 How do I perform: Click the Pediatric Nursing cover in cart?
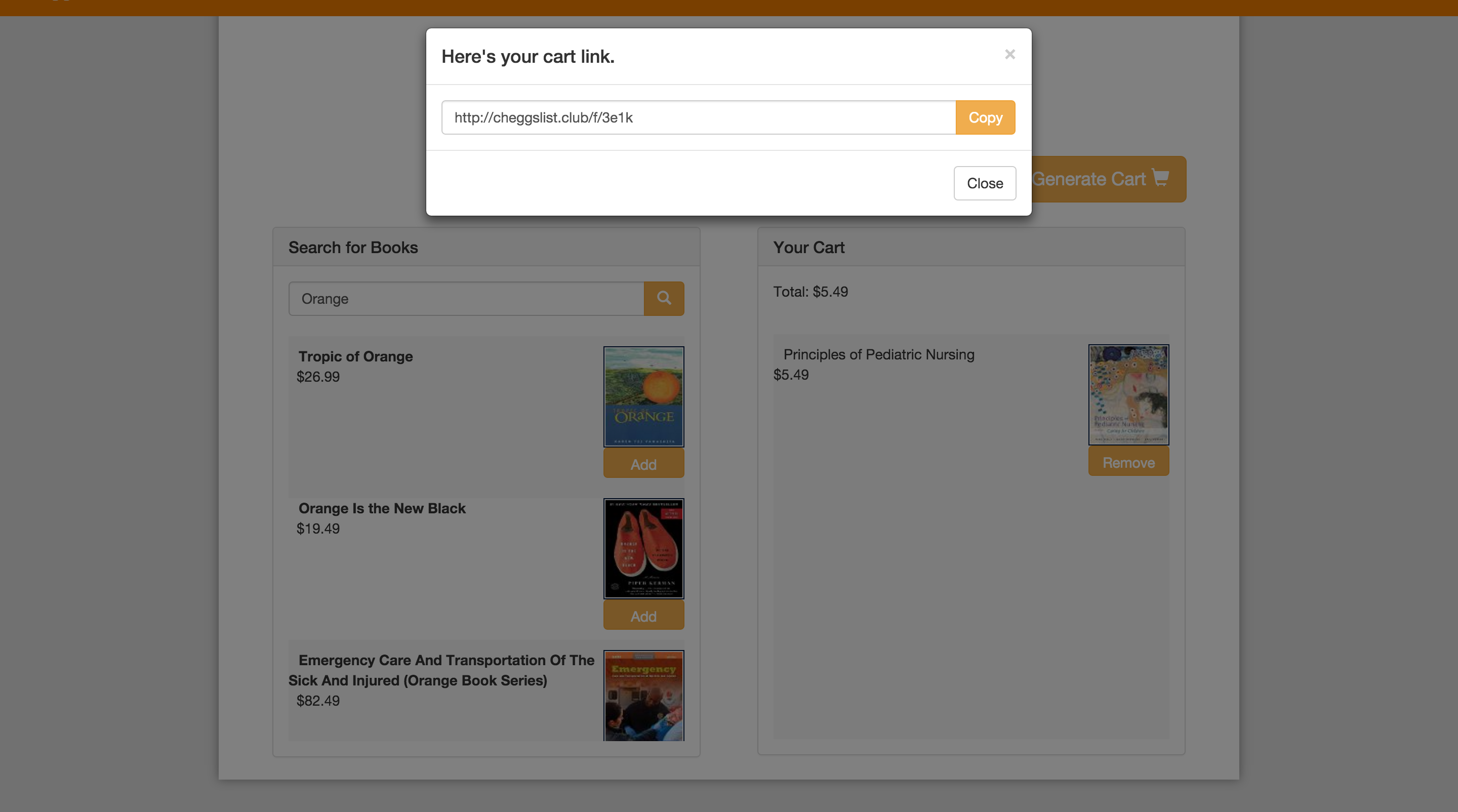point(1128,394)
